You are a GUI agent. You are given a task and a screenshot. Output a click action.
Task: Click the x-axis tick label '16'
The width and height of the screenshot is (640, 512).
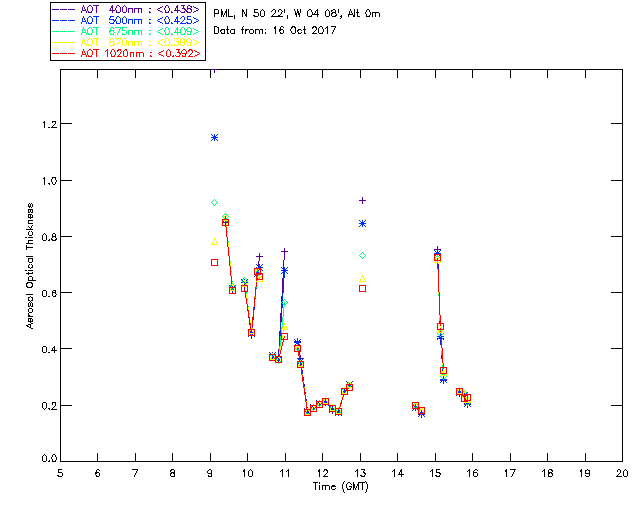[x=472, y=473]
